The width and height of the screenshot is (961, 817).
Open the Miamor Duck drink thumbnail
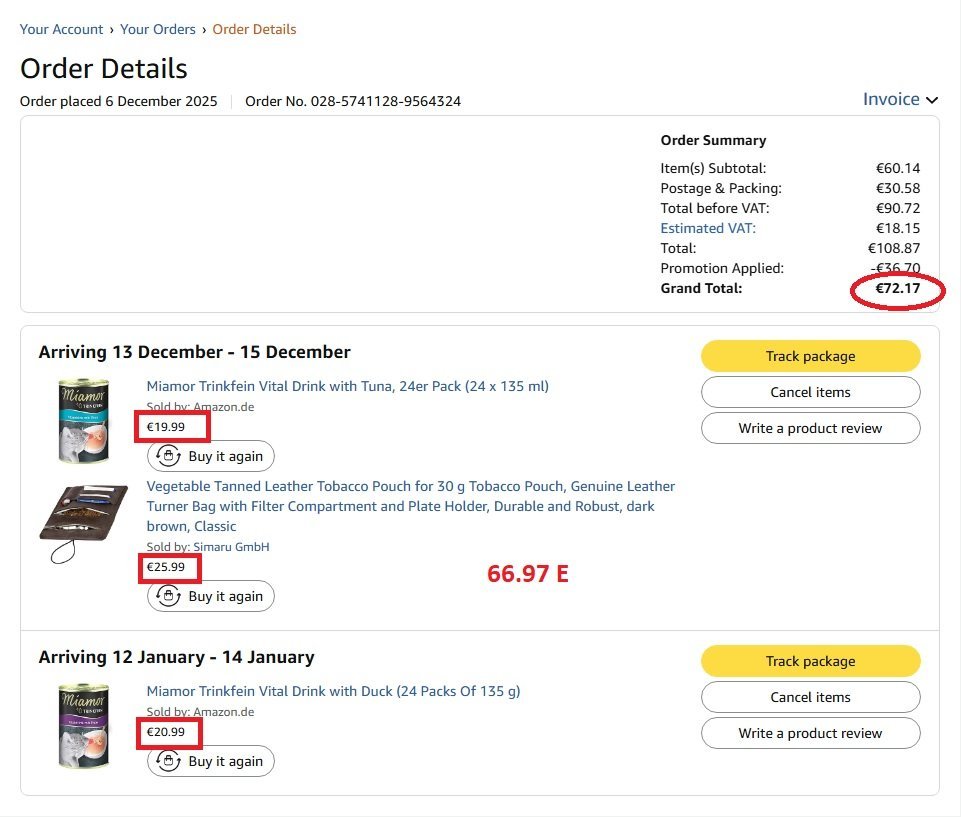[83, 725]
